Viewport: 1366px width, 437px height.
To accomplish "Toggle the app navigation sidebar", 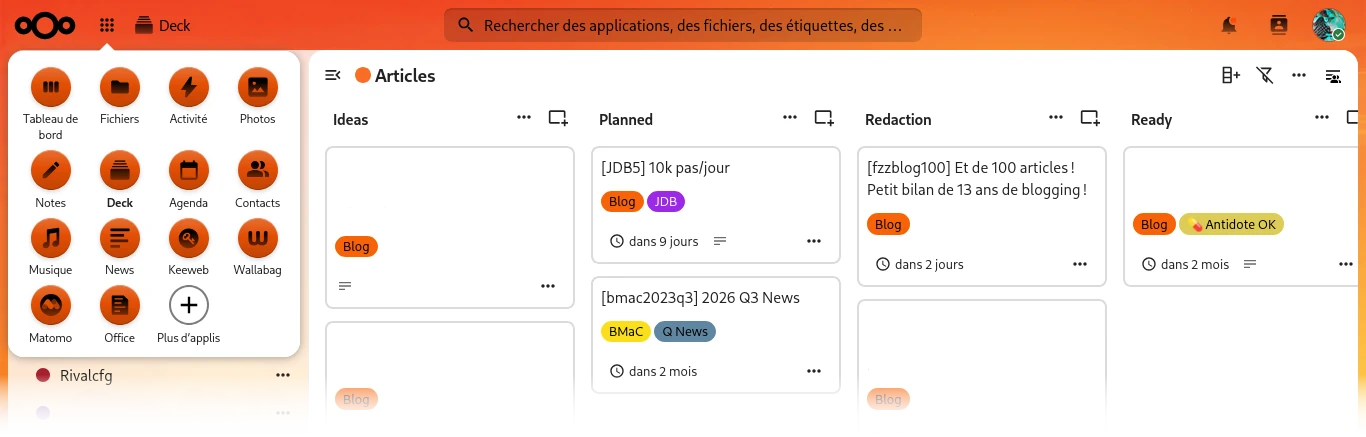I will pyautogui.click(x=333, y=75).
